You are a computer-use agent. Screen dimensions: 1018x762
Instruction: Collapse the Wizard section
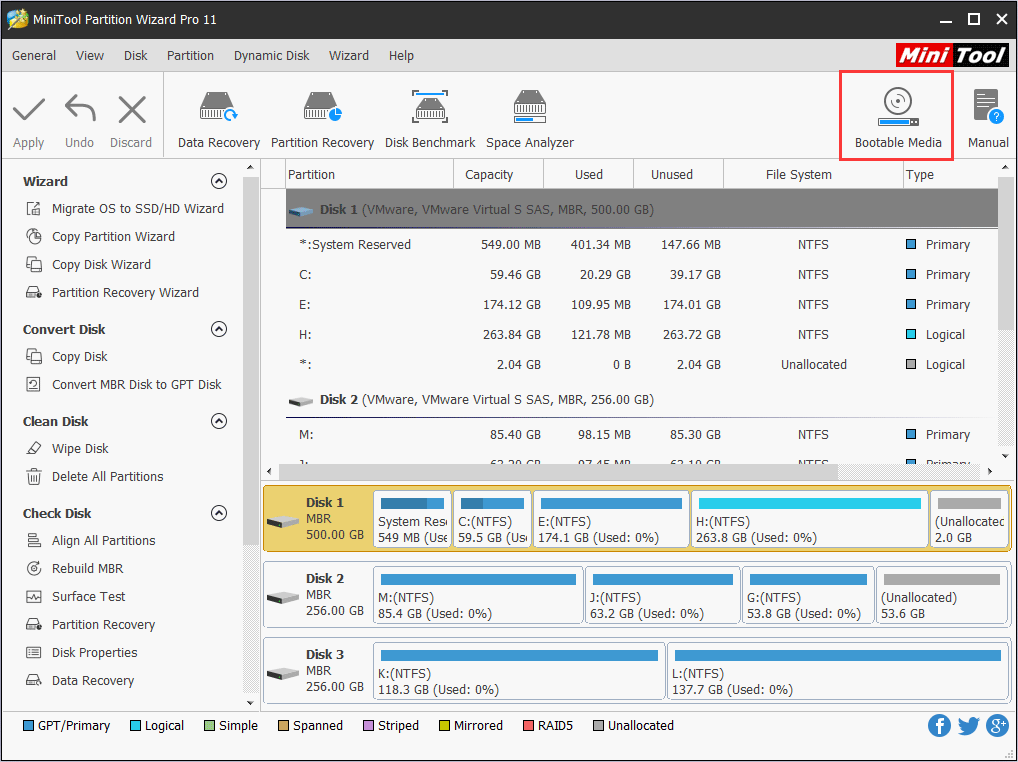click(219, 181)
